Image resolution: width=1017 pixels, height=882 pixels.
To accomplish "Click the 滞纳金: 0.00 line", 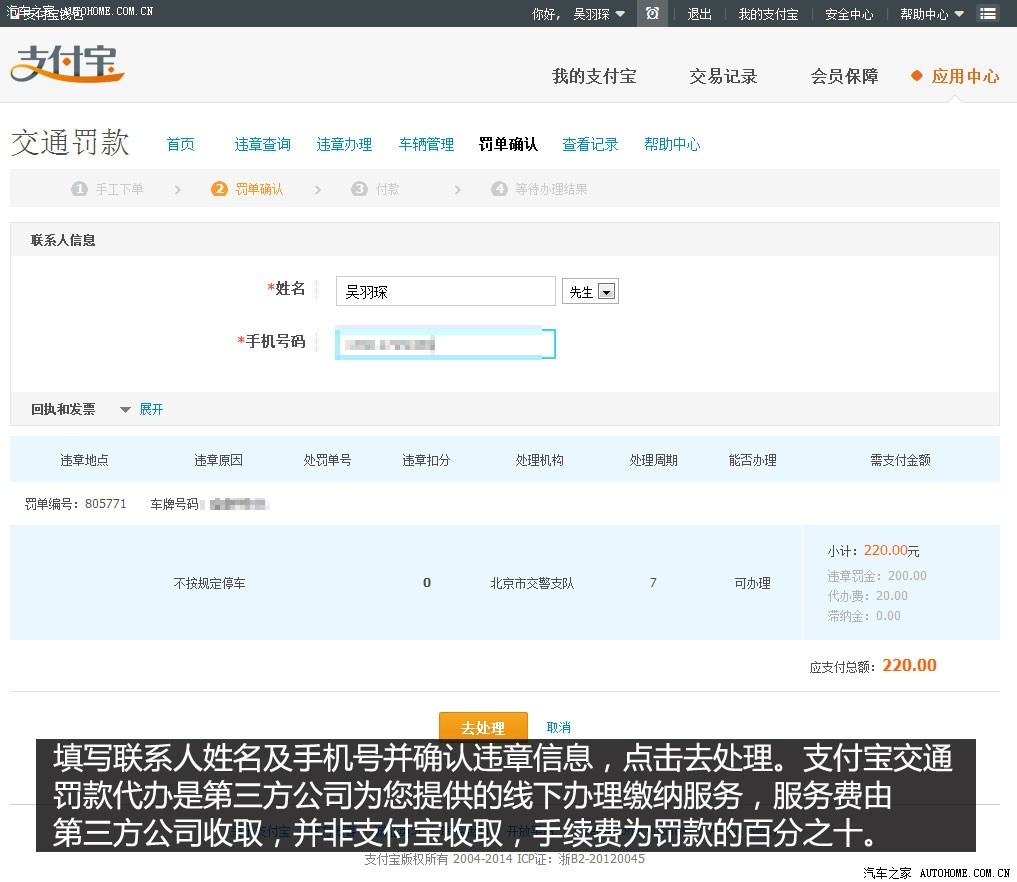I will (864, 615).
